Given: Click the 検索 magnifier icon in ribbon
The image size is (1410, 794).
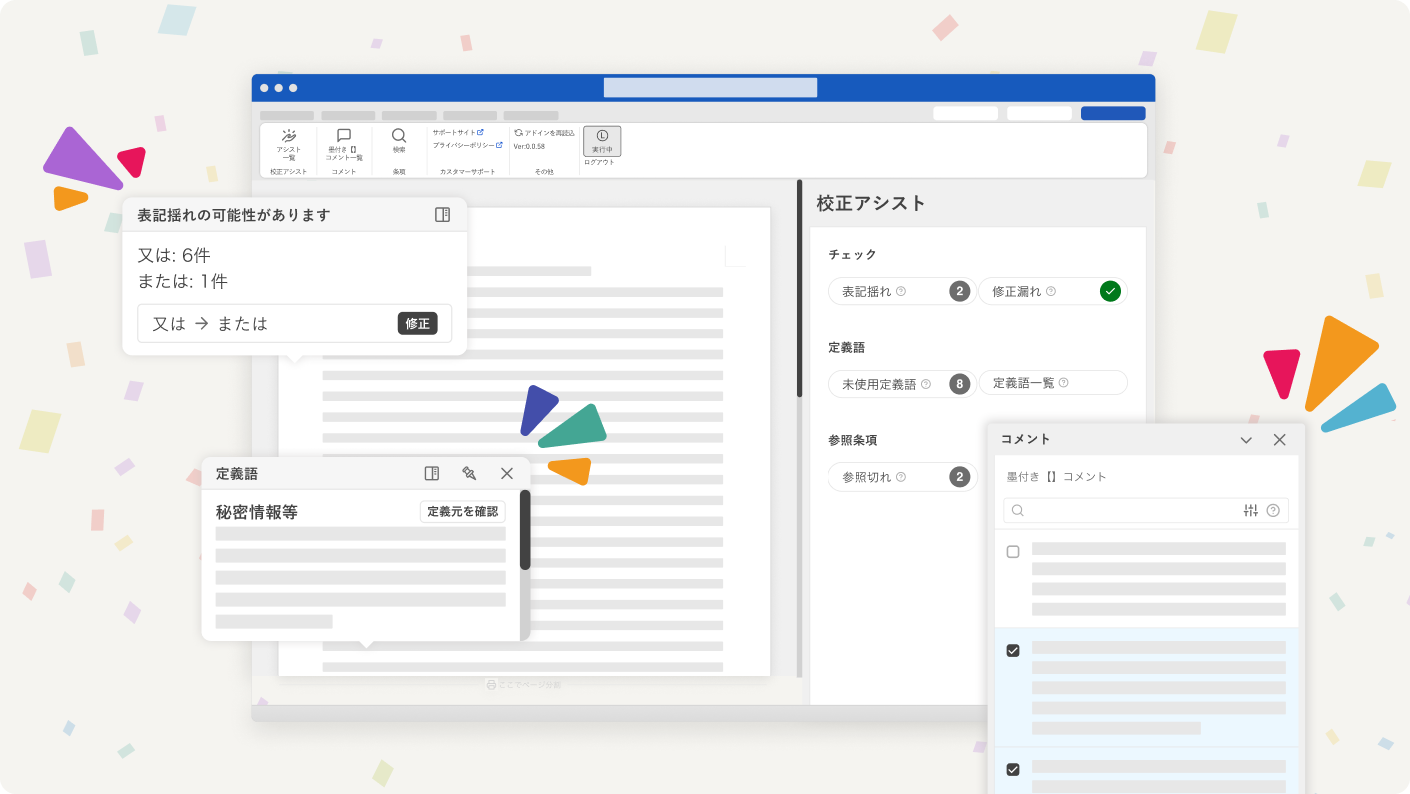Looking at the screenshot, I should click(x=399, y=136).
